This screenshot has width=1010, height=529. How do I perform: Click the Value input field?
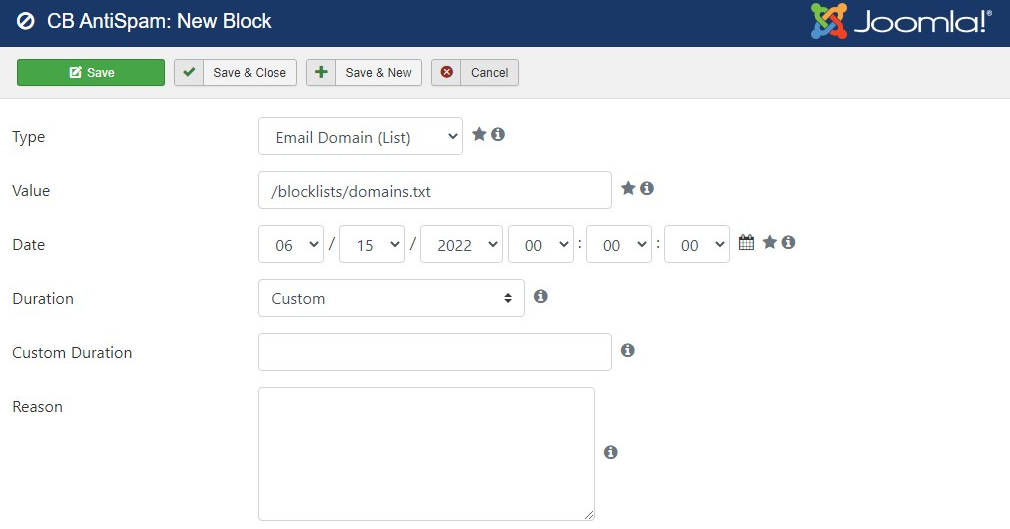[x=435, y=190]
